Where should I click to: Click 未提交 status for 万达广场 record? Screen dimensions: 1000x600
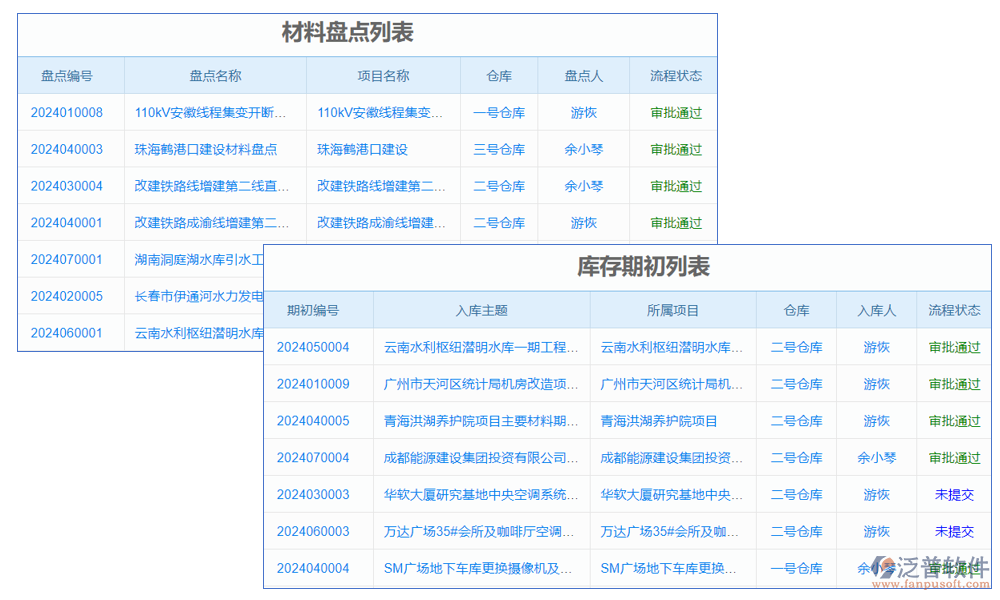click(953, 531)
